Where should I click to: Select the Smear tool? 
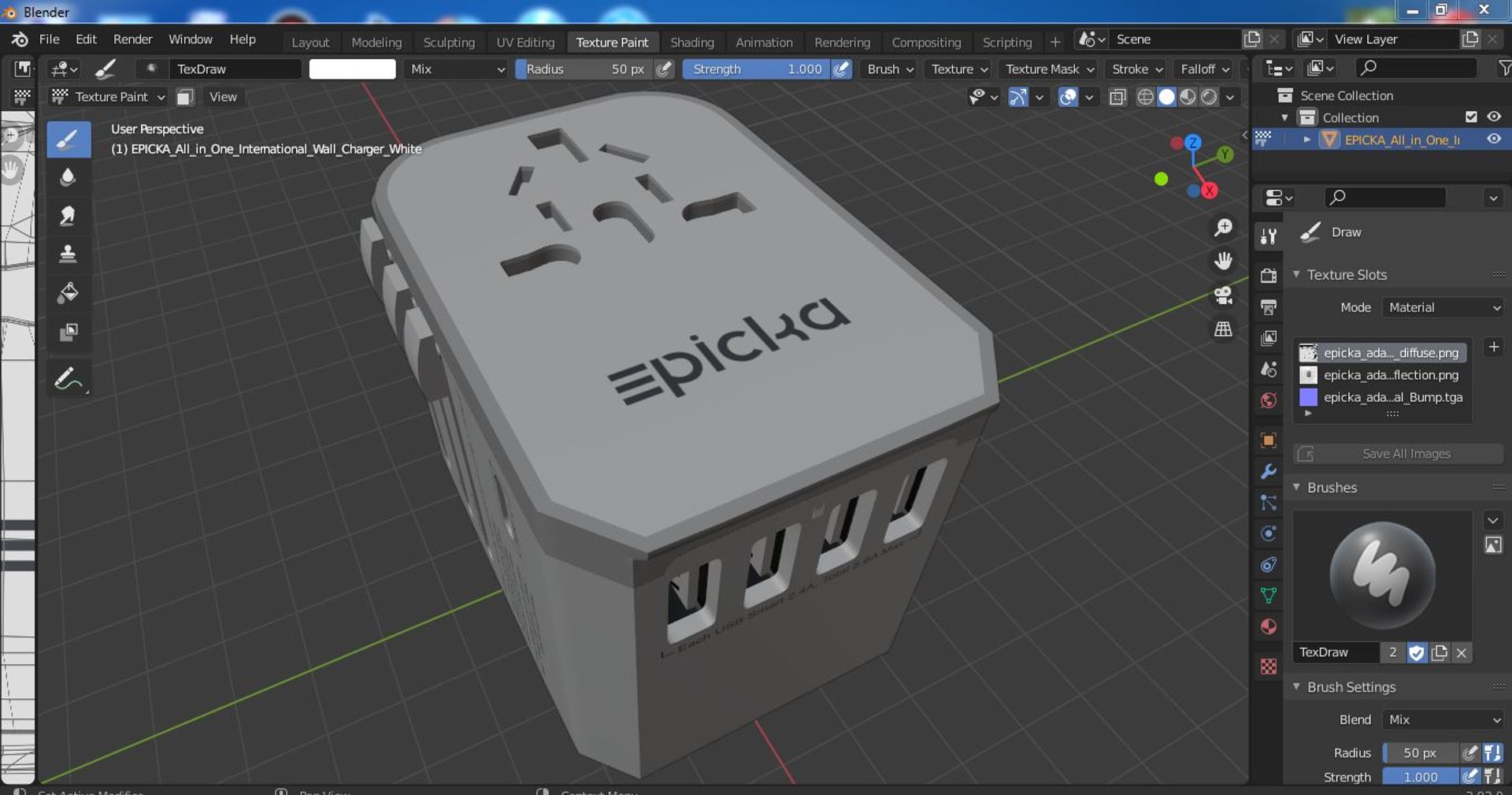[69, 216]
